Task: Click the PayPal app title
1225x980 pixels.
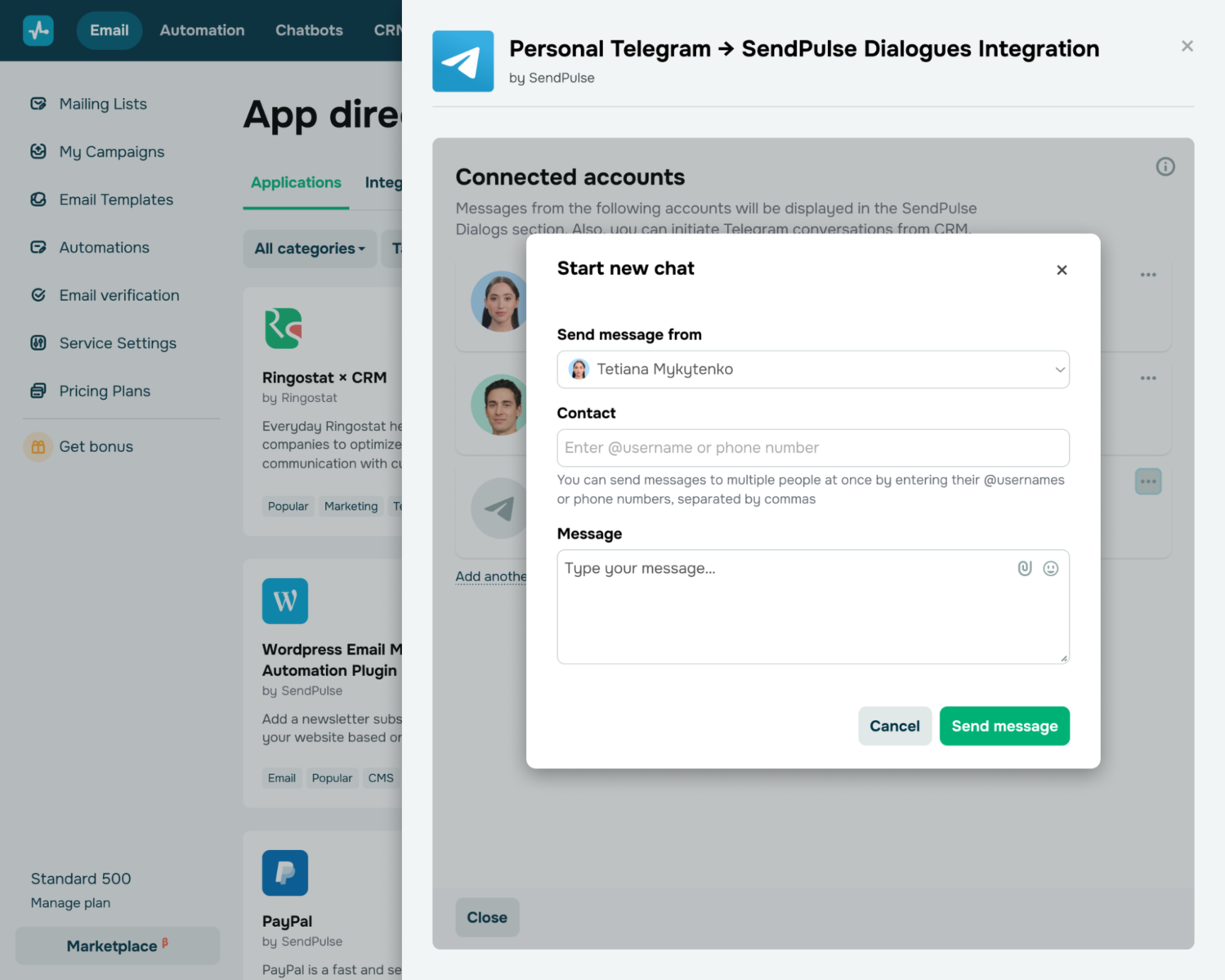Action: click(287, 921)
